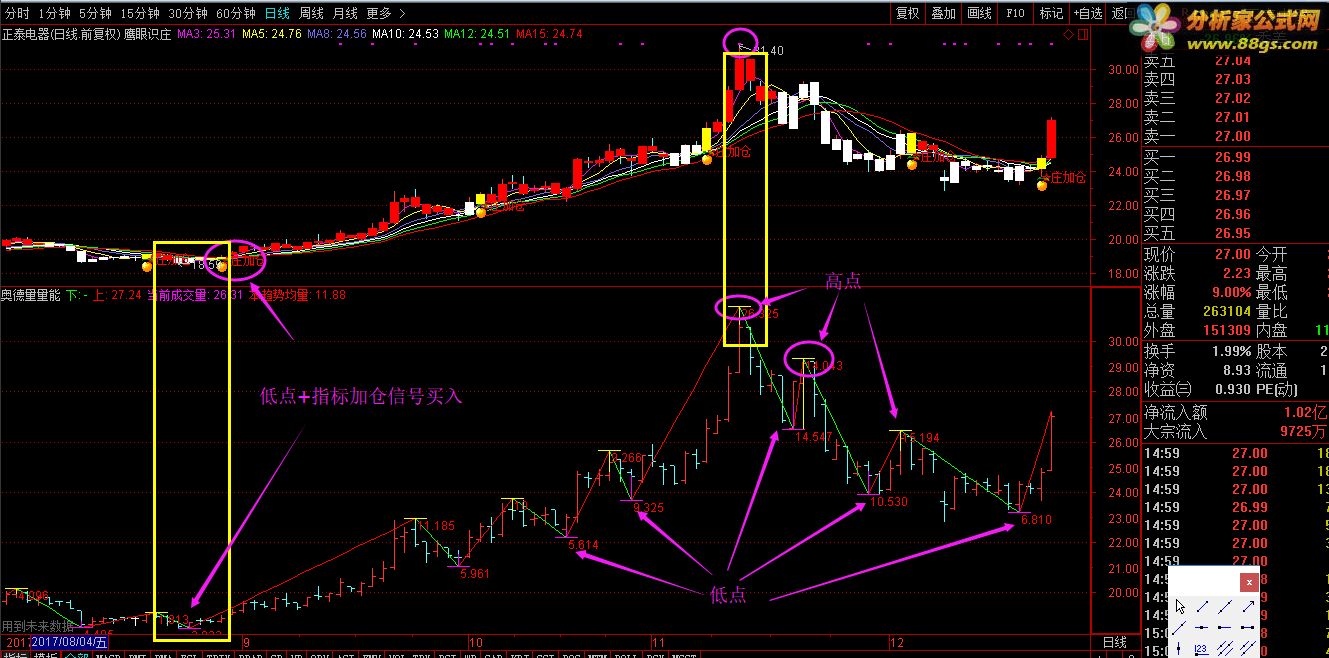
Task: Click the 复权 adjustment button
Action: pos(907,13)
